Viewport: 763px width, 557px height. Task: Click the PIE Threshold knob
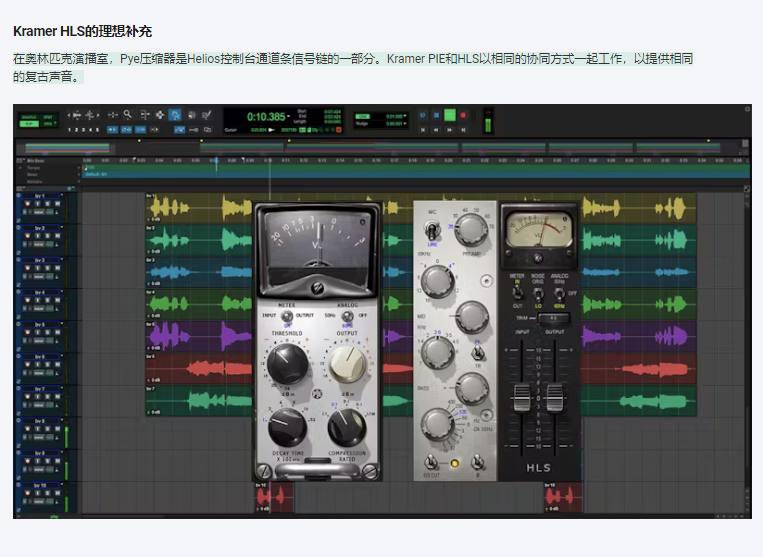[x=288, y=363]
